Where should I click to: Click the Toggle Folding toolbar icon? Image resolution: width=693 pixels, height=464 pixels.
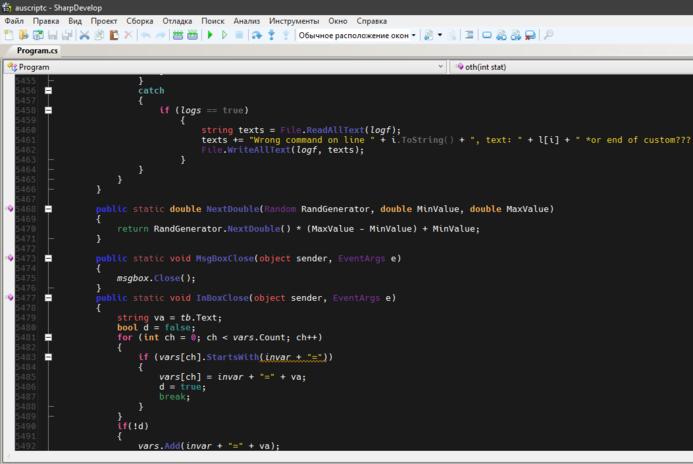tap(469, 35)
